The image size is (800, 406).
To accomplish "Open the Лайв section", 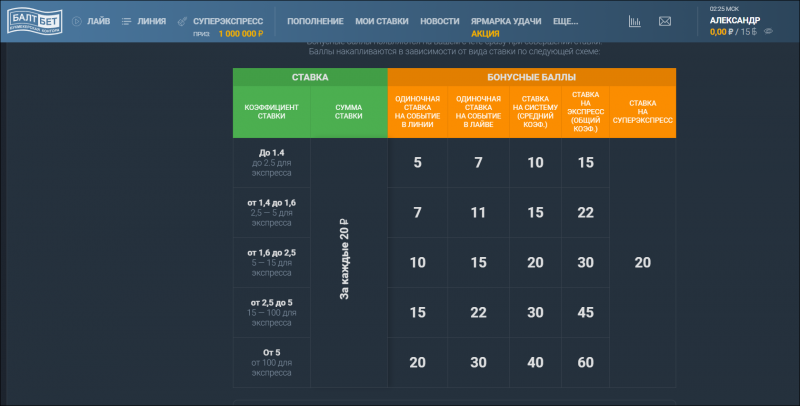I will (98, 21).
